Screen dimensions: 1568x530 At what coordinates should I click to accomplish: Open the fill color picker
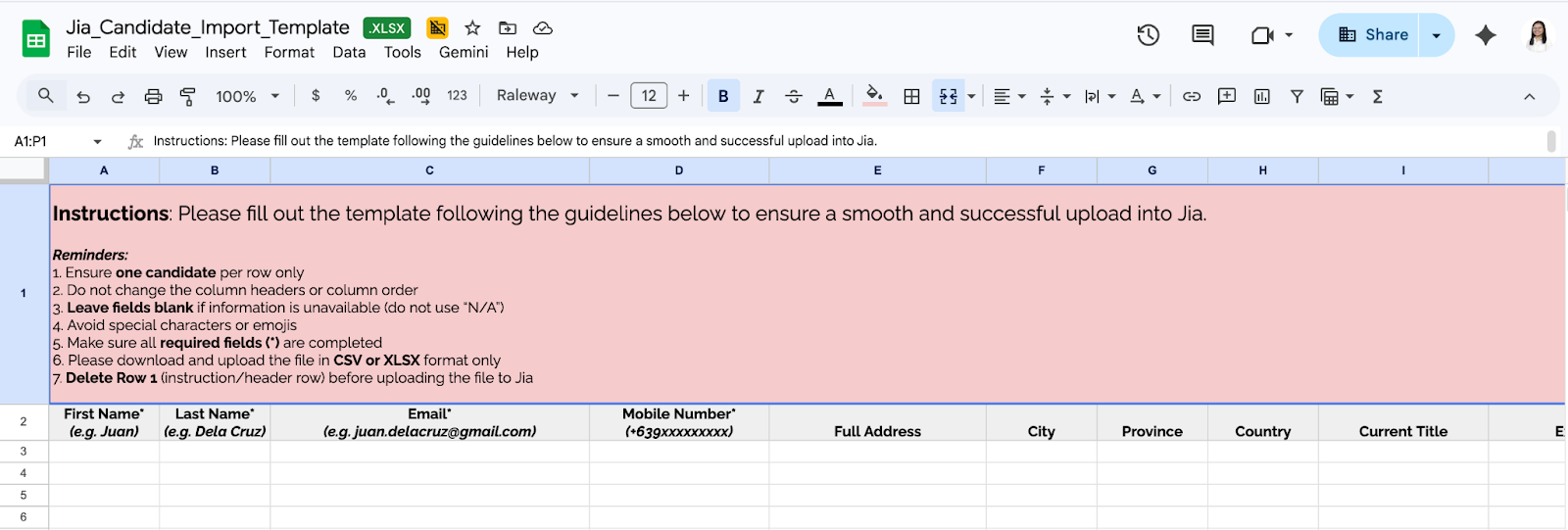click(x=874, y=96)
